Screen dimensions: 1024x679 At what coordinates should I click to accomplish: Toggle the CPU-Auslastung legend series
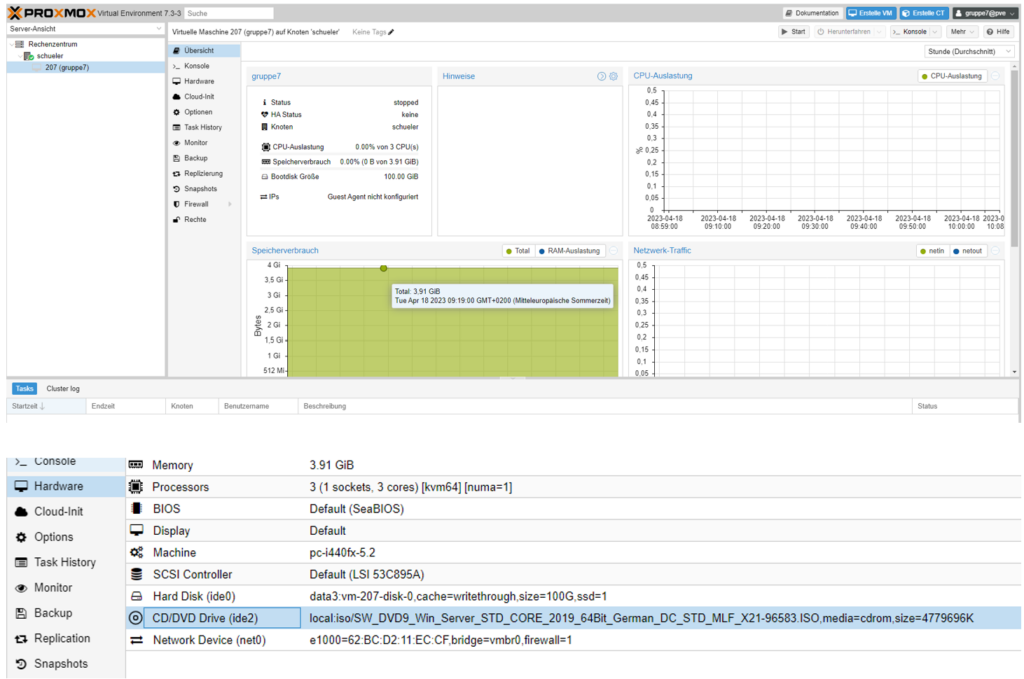click(952, 76)
